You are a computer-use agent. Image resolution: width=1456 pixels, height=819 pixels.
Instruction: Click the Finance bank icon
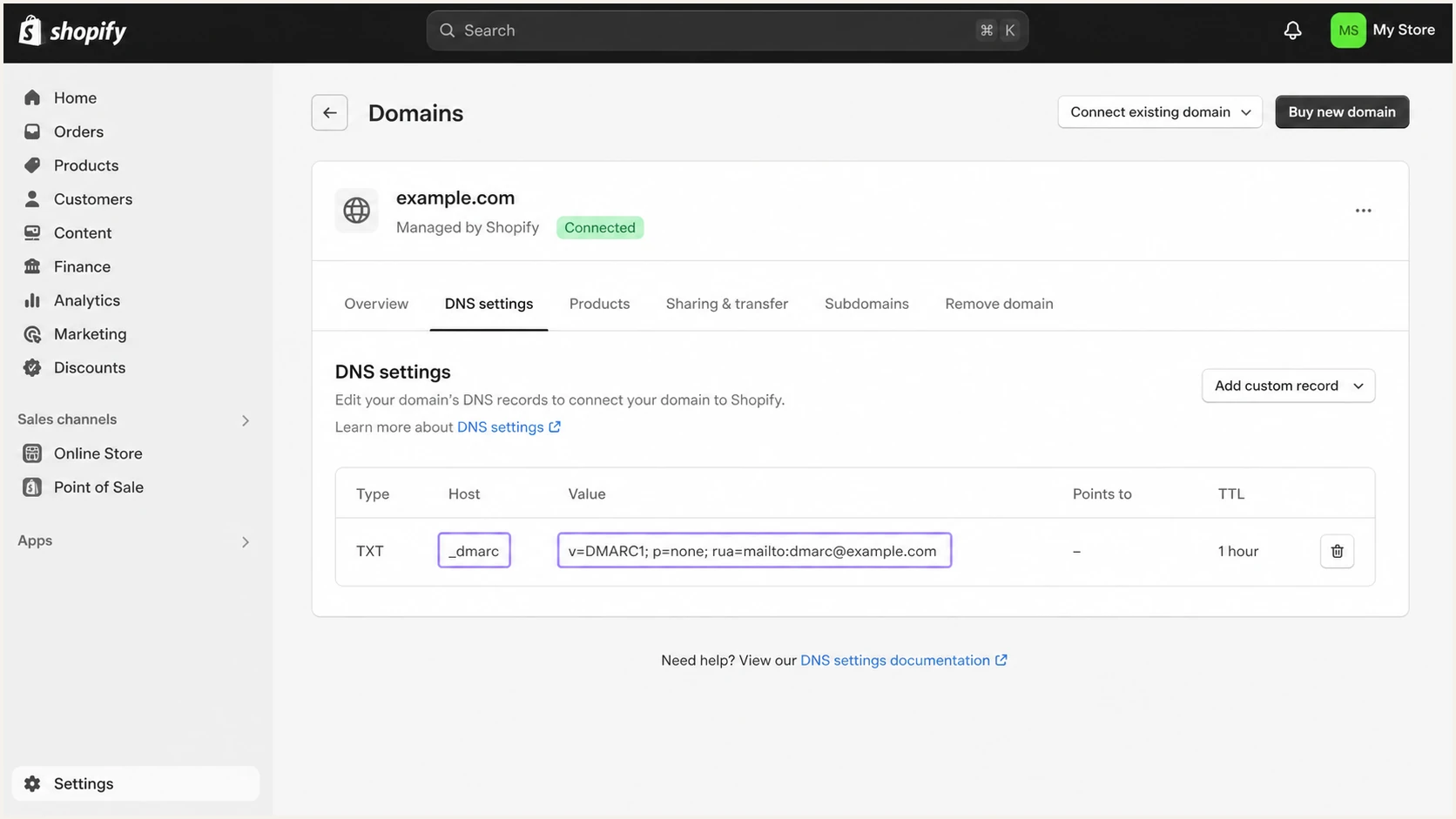32,266
